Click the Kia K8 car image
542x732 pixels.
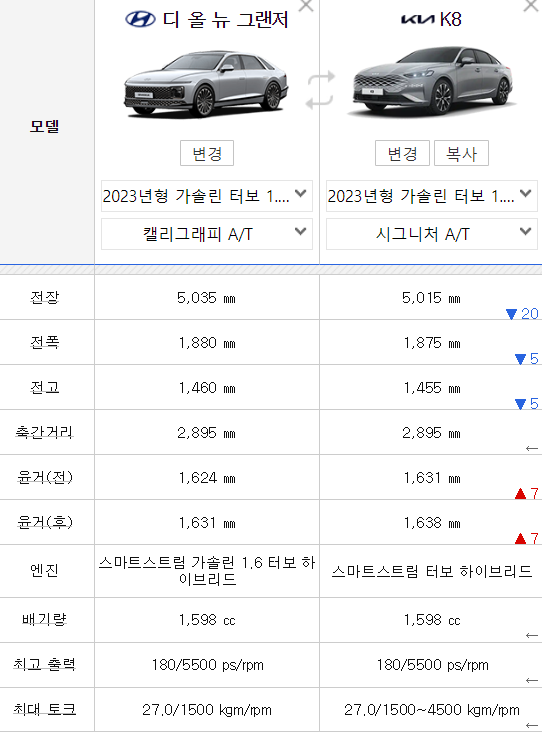tap(432, 80)
